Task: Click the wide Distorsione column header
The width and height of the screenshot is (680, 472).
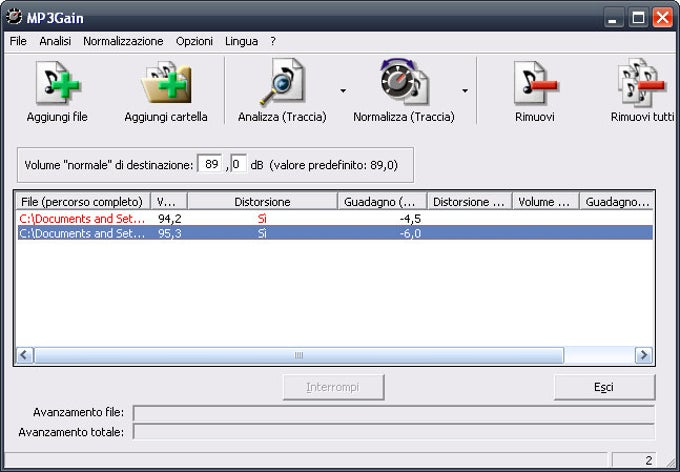Action: (262, 202)
